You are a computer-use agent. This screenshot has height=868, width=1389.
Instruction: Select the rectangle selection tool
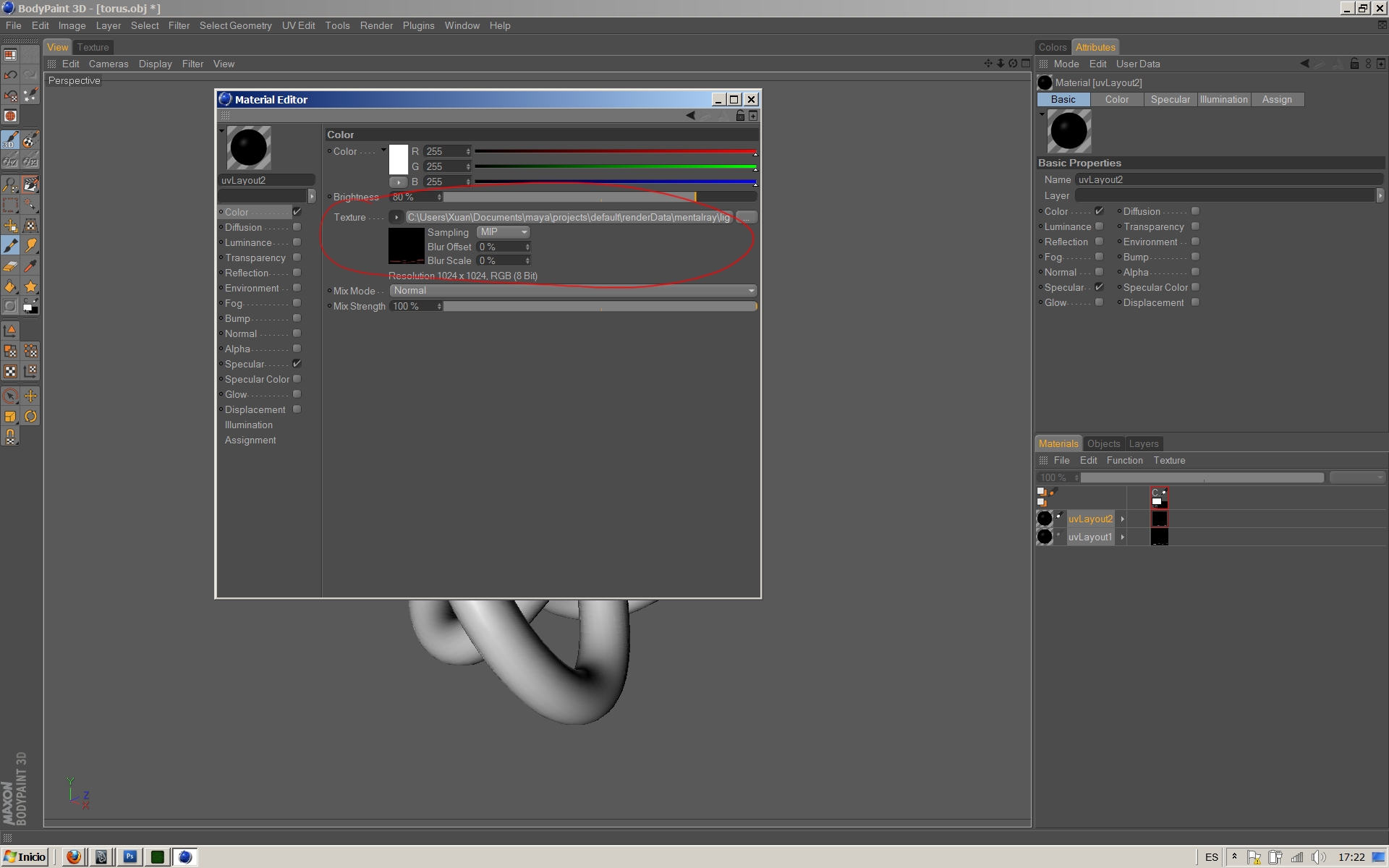point(10,205)
